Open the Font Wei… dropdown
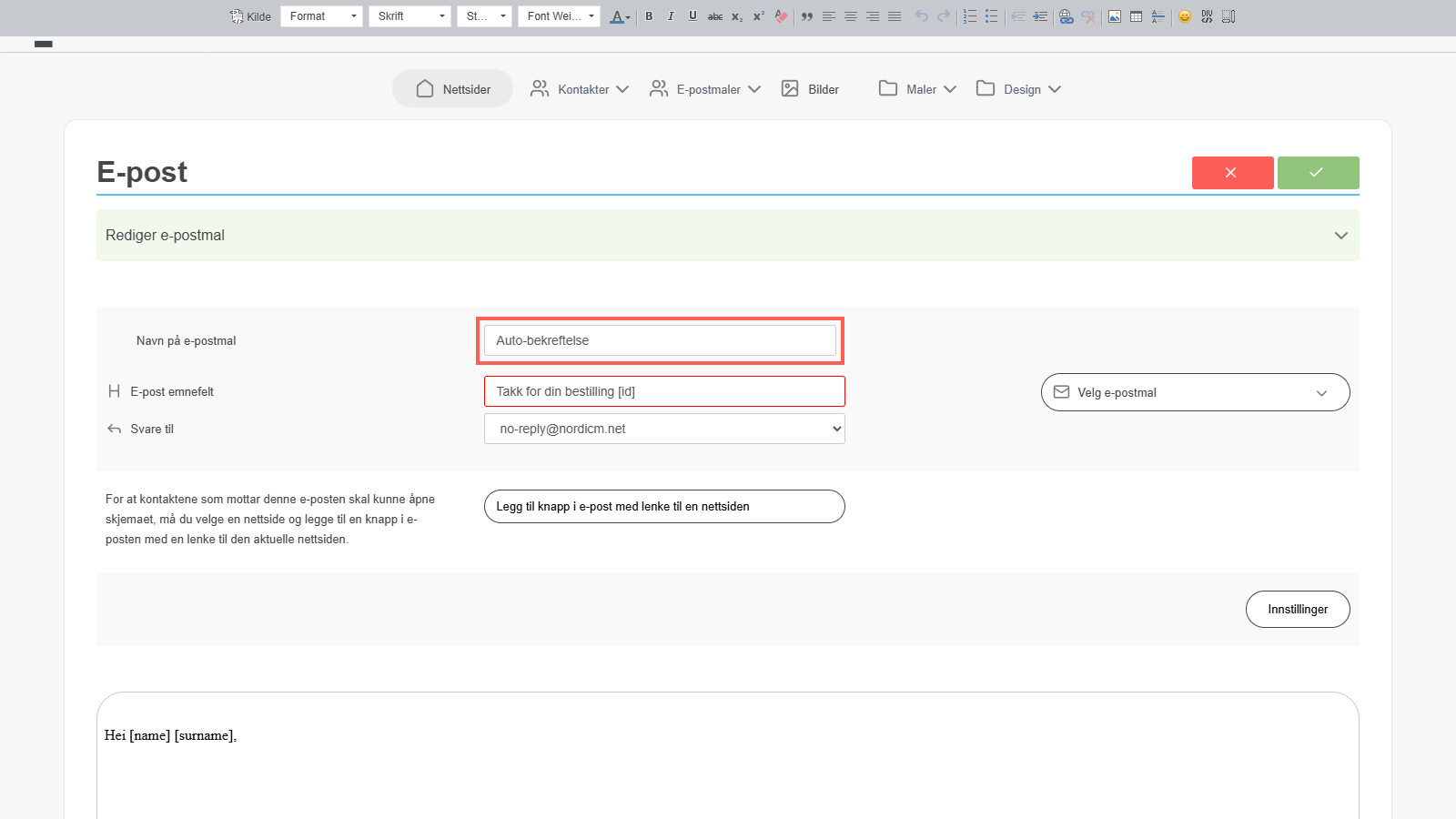Image resolution: width=1456 pixels, height=819 pixels. [559, 16]
